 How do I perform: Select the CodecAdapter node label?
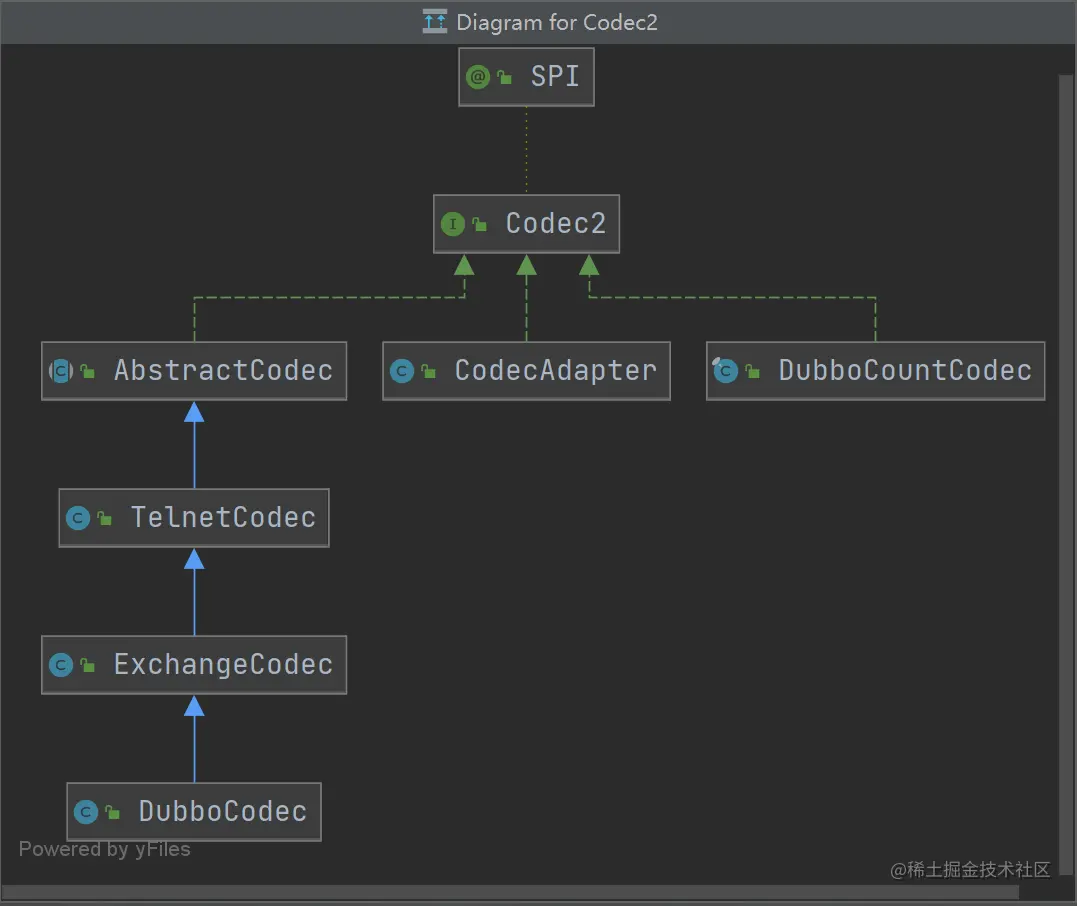pyautogui.click(x=555, y=371)
